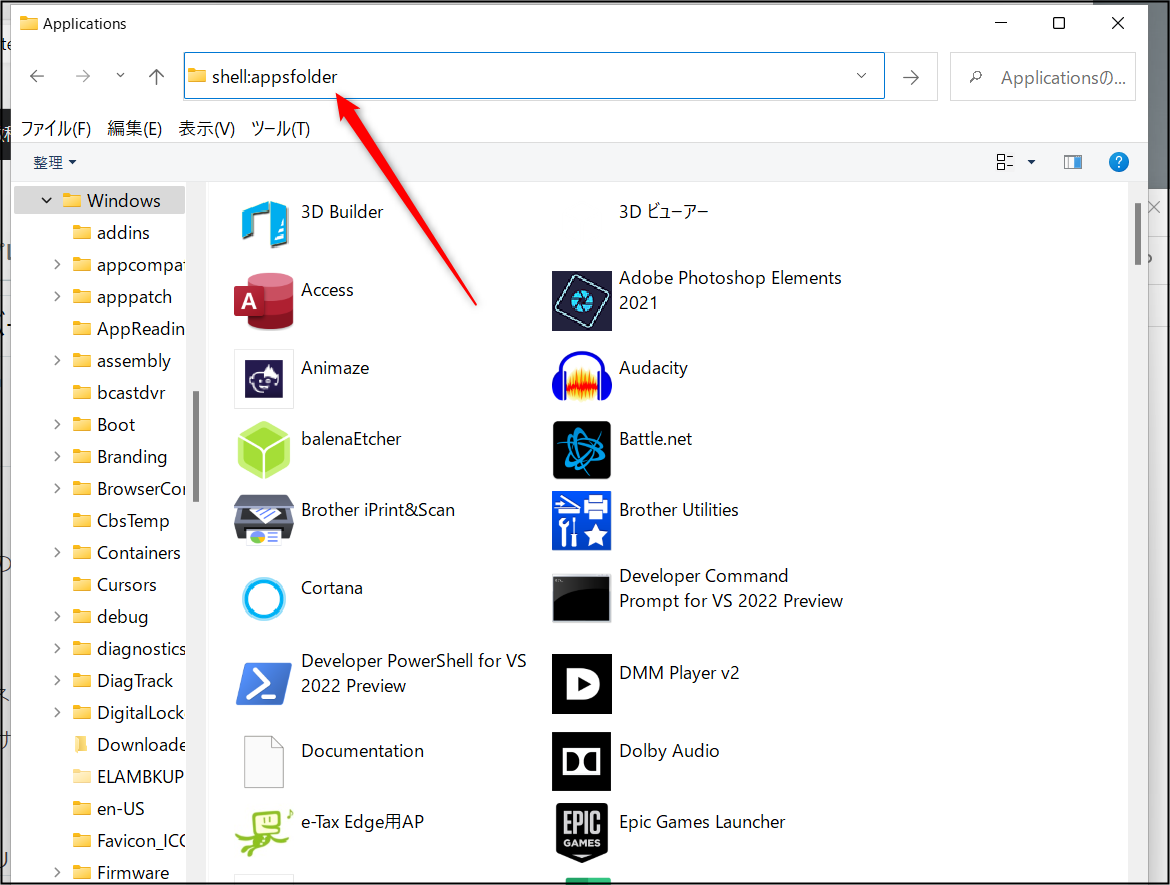Expand the appcompat folder node
This screenshot has width=1170, height=885.
pos(57,264)
